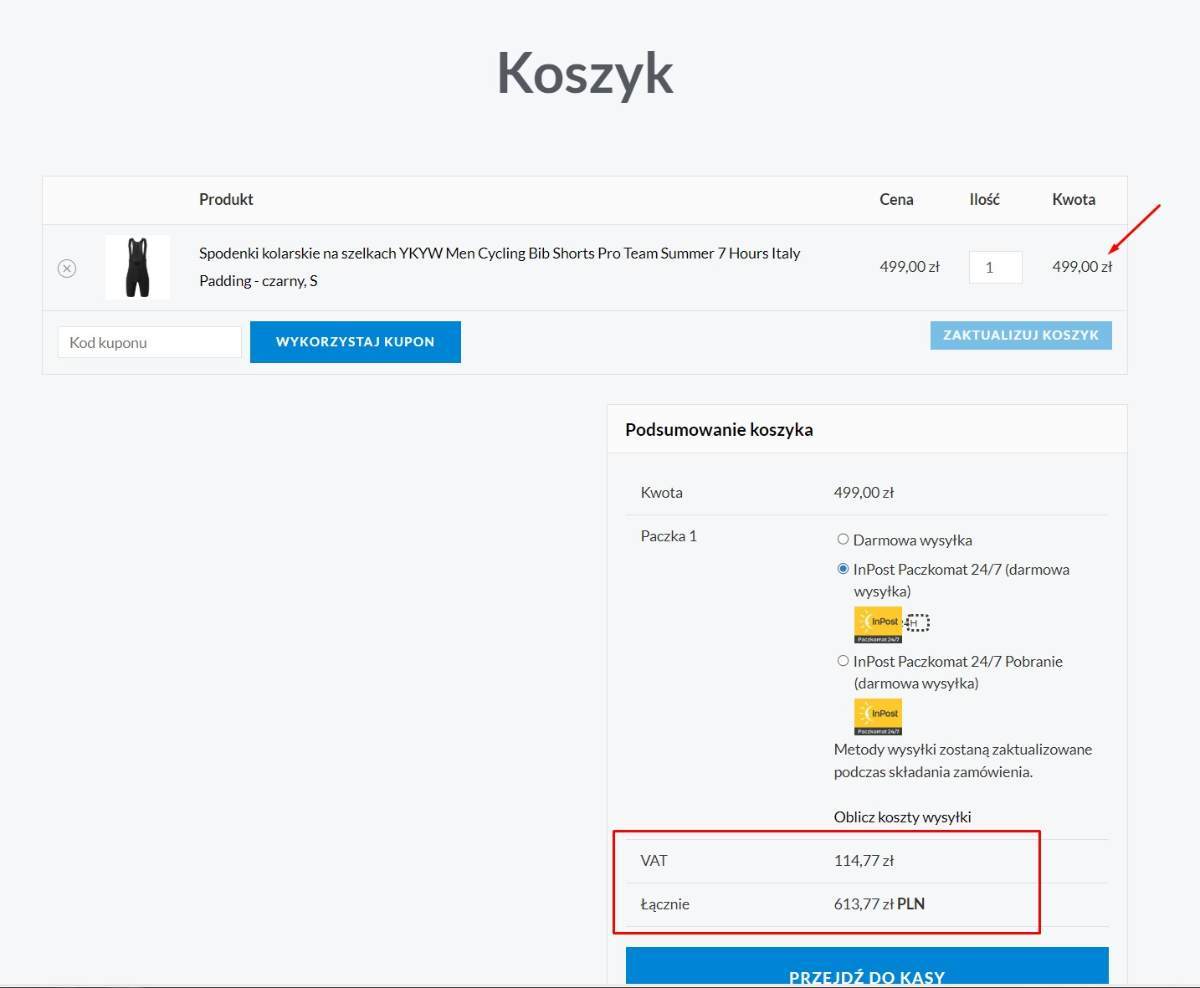Focus the Kod kuponu input field

point(150,342)
